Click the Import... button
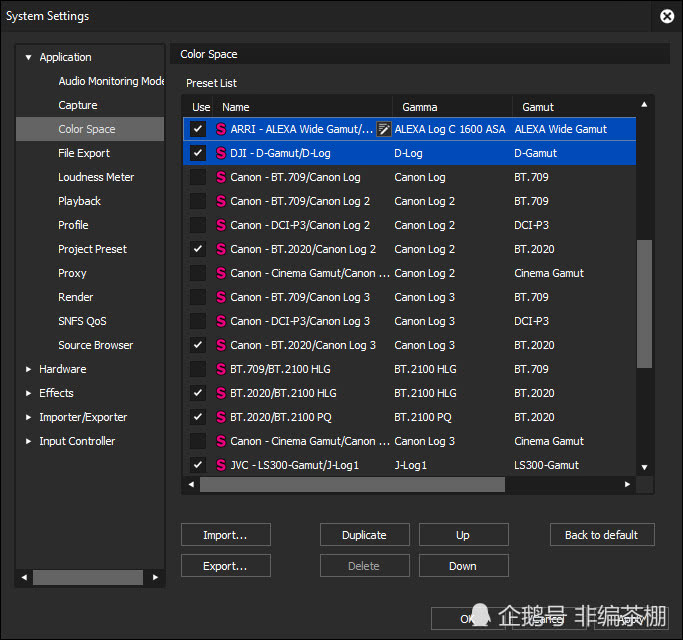The height and width of the screenshot is (640, 683). [x=225, y=535]
